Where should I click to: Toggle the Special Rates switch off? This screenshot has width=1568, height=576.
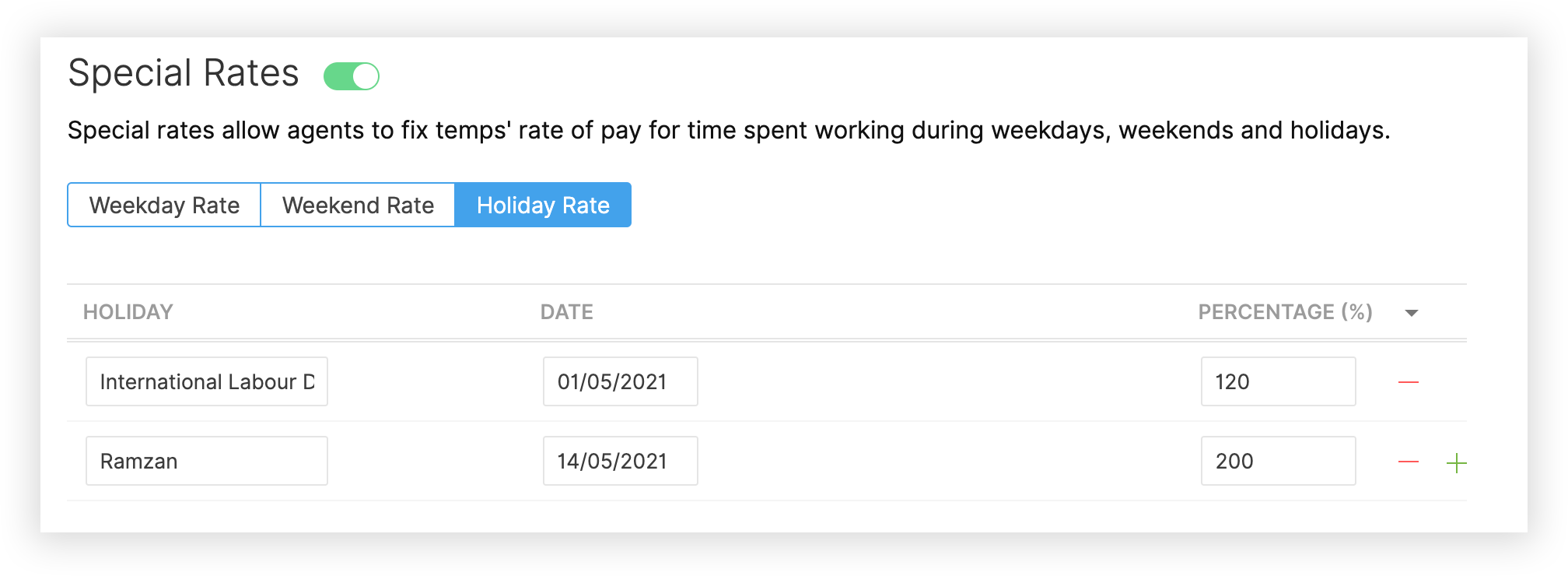coord(352,76)
